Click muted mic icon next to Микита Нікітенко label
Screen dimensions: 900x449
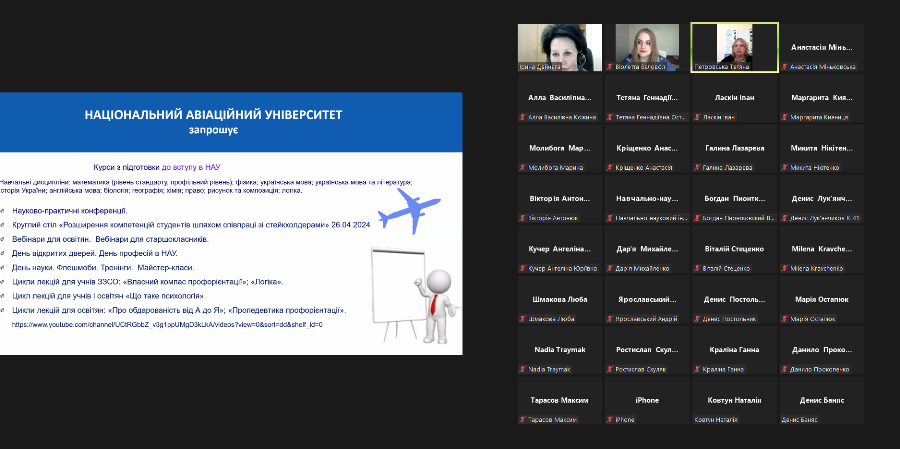pyautogui.click(x=785, y=168)
